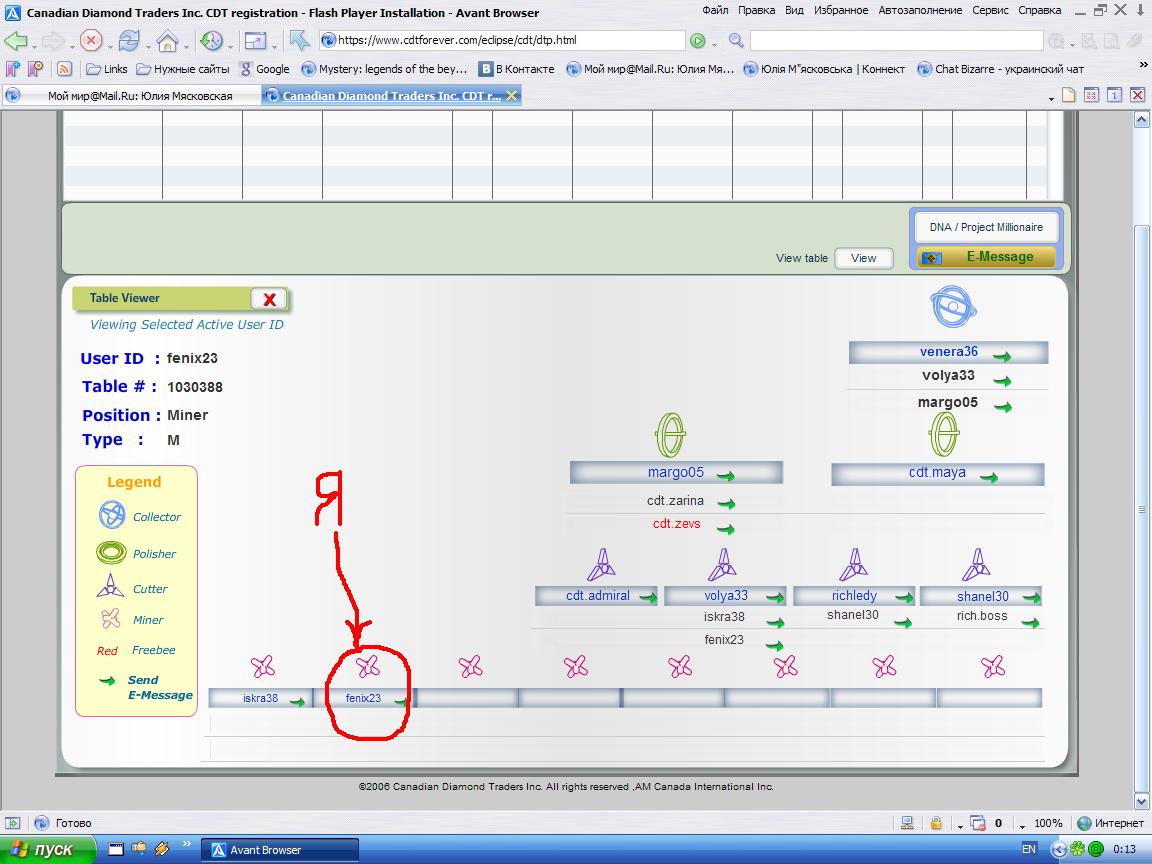
Task: Expand the history button dropdown arrow
Action: click(230, 45)
